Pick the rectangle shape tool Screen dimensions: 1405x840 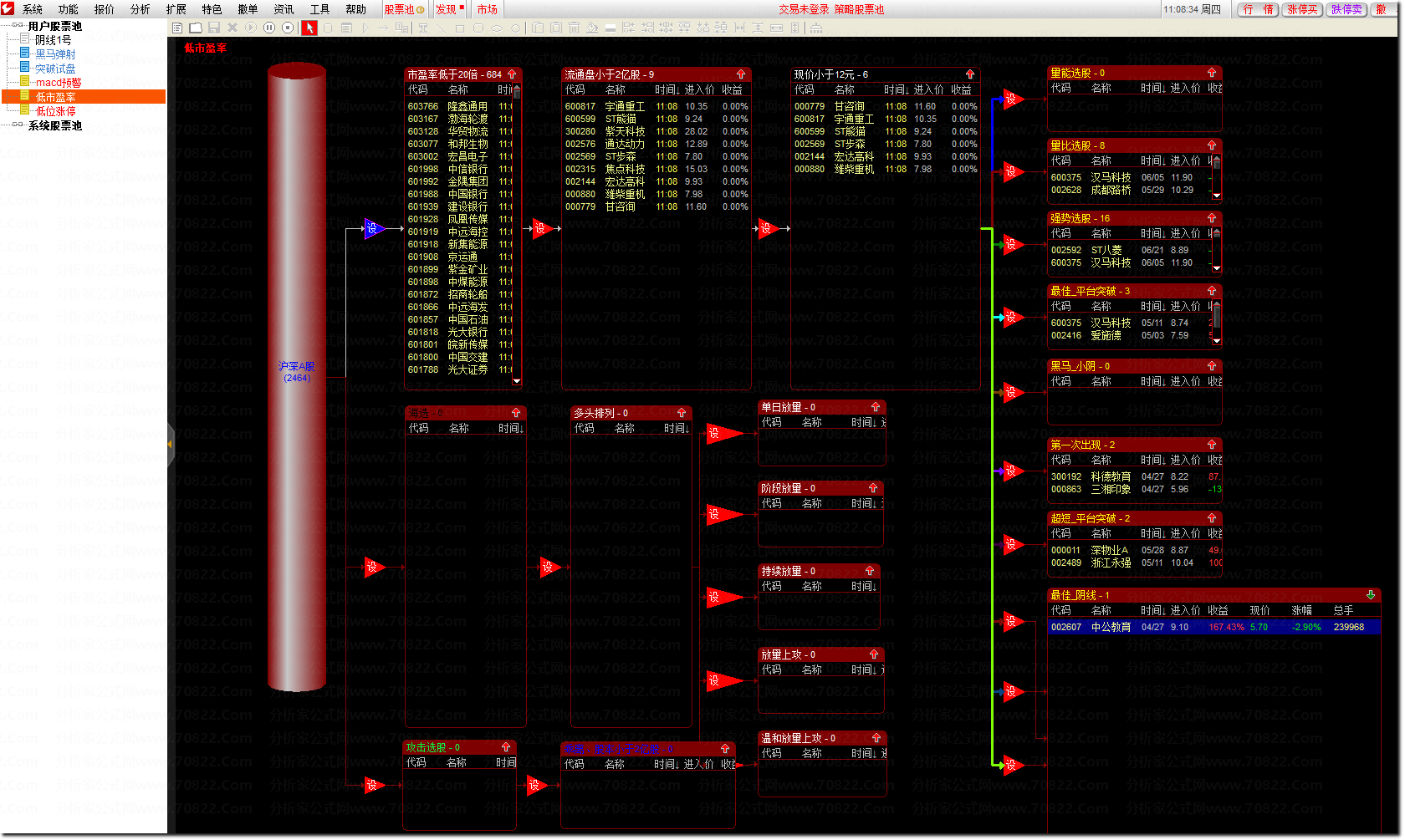tap(460, 28)
